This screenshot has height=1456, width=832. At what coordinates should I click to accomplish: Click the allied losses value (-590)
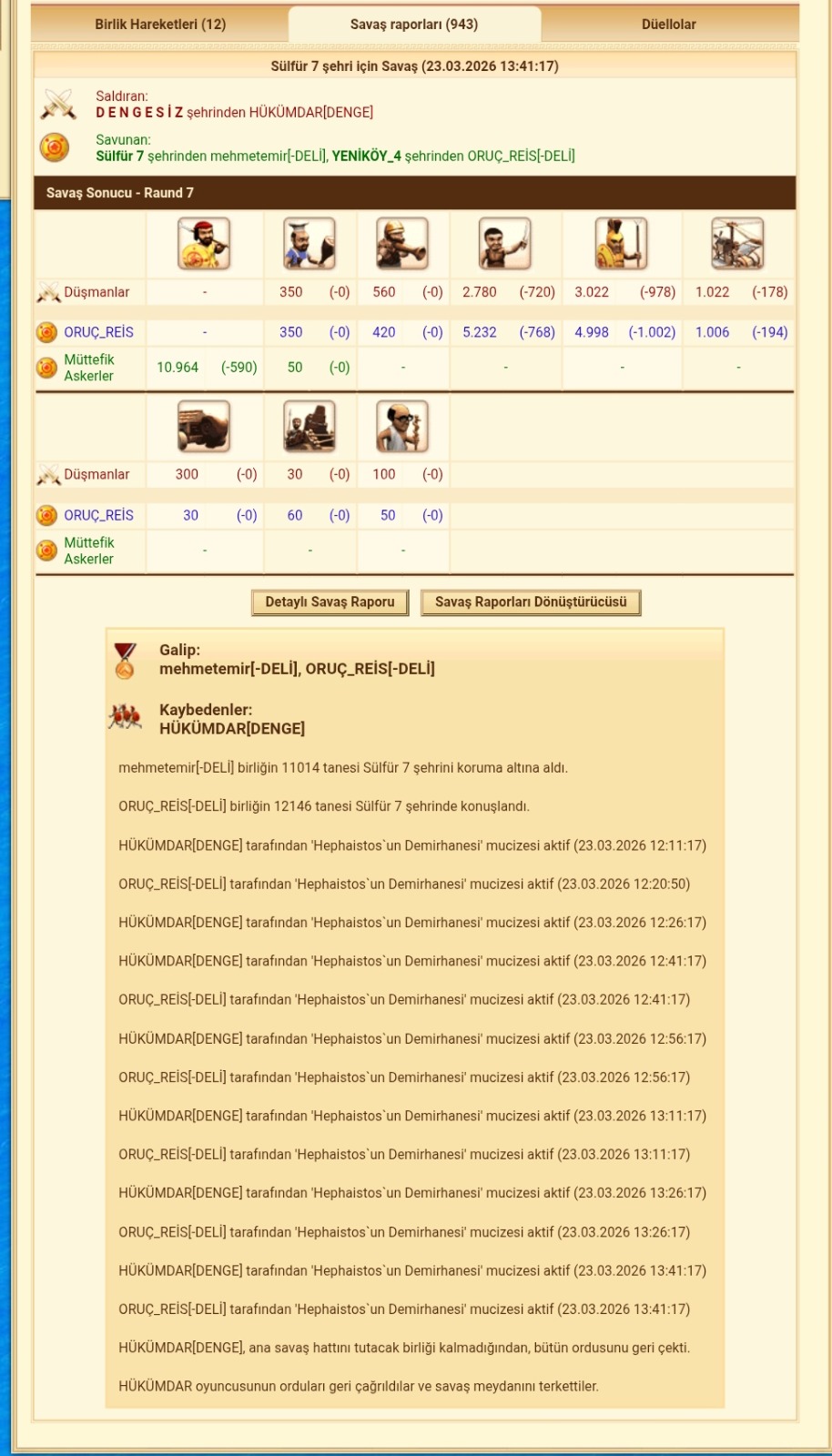[239, 367]
